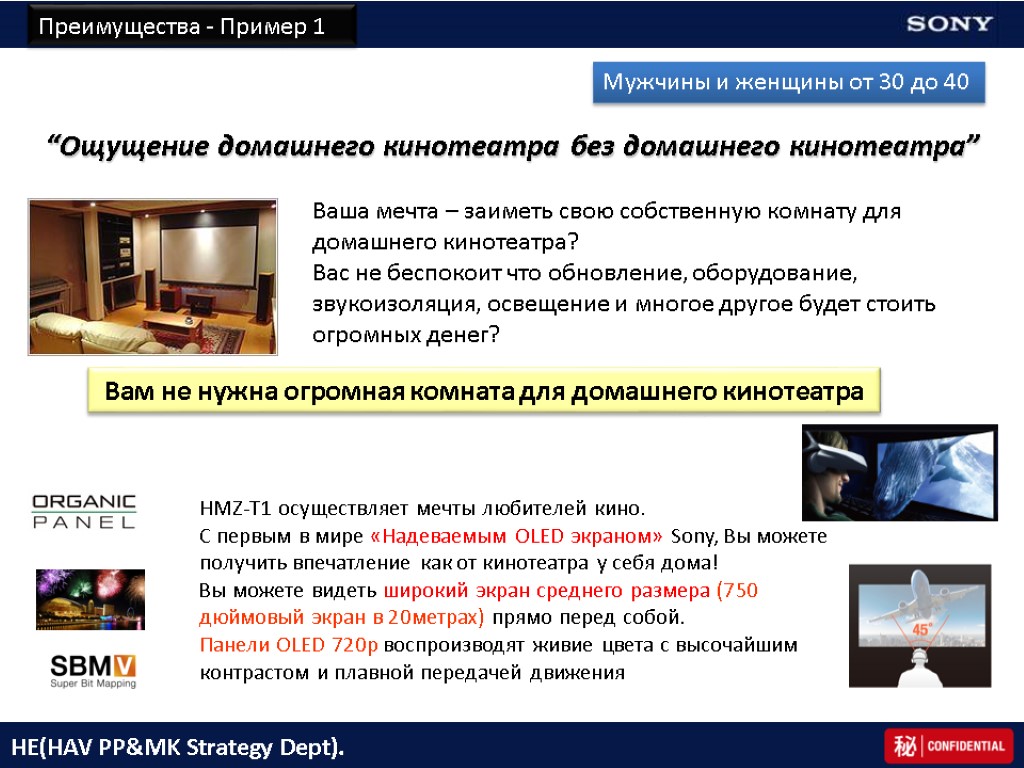Click the SONY logo in the header
The image size is (1024, 768).
point(949,24)
